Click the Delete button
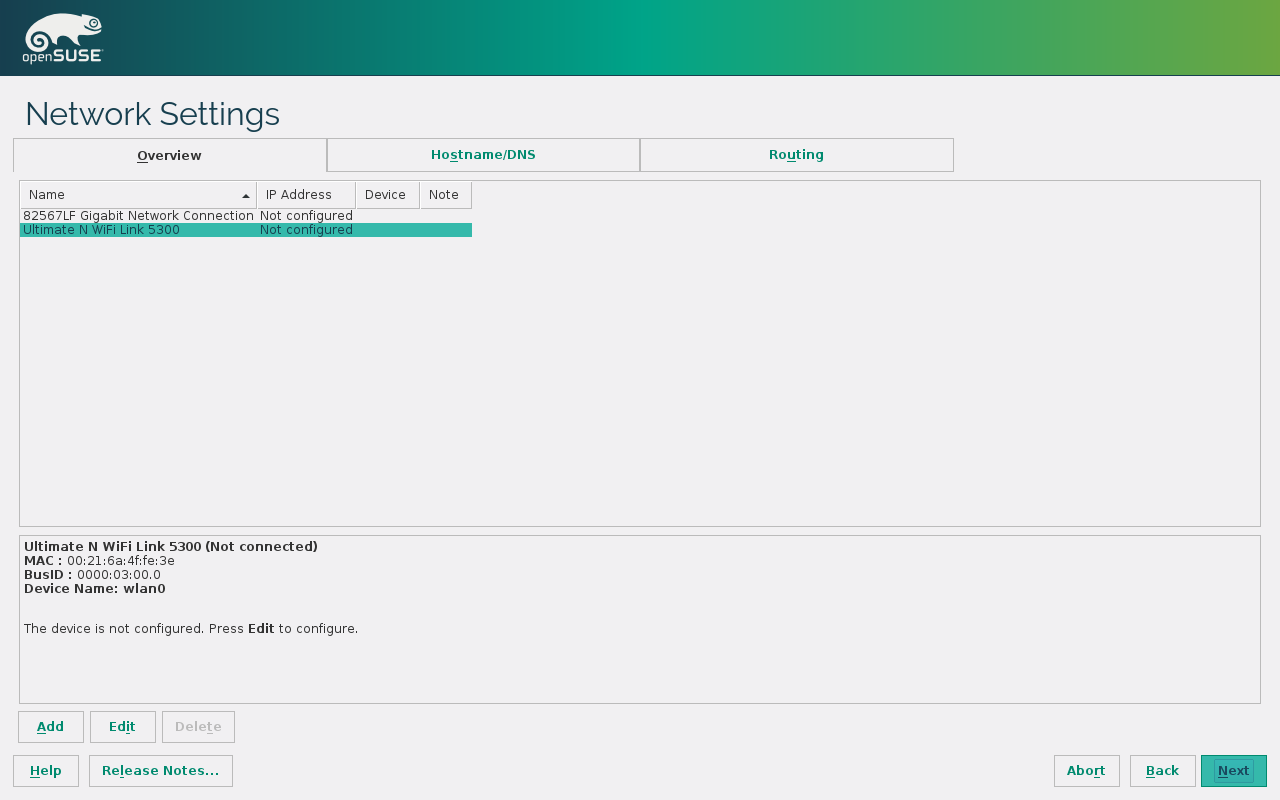 tap(198, 727)
